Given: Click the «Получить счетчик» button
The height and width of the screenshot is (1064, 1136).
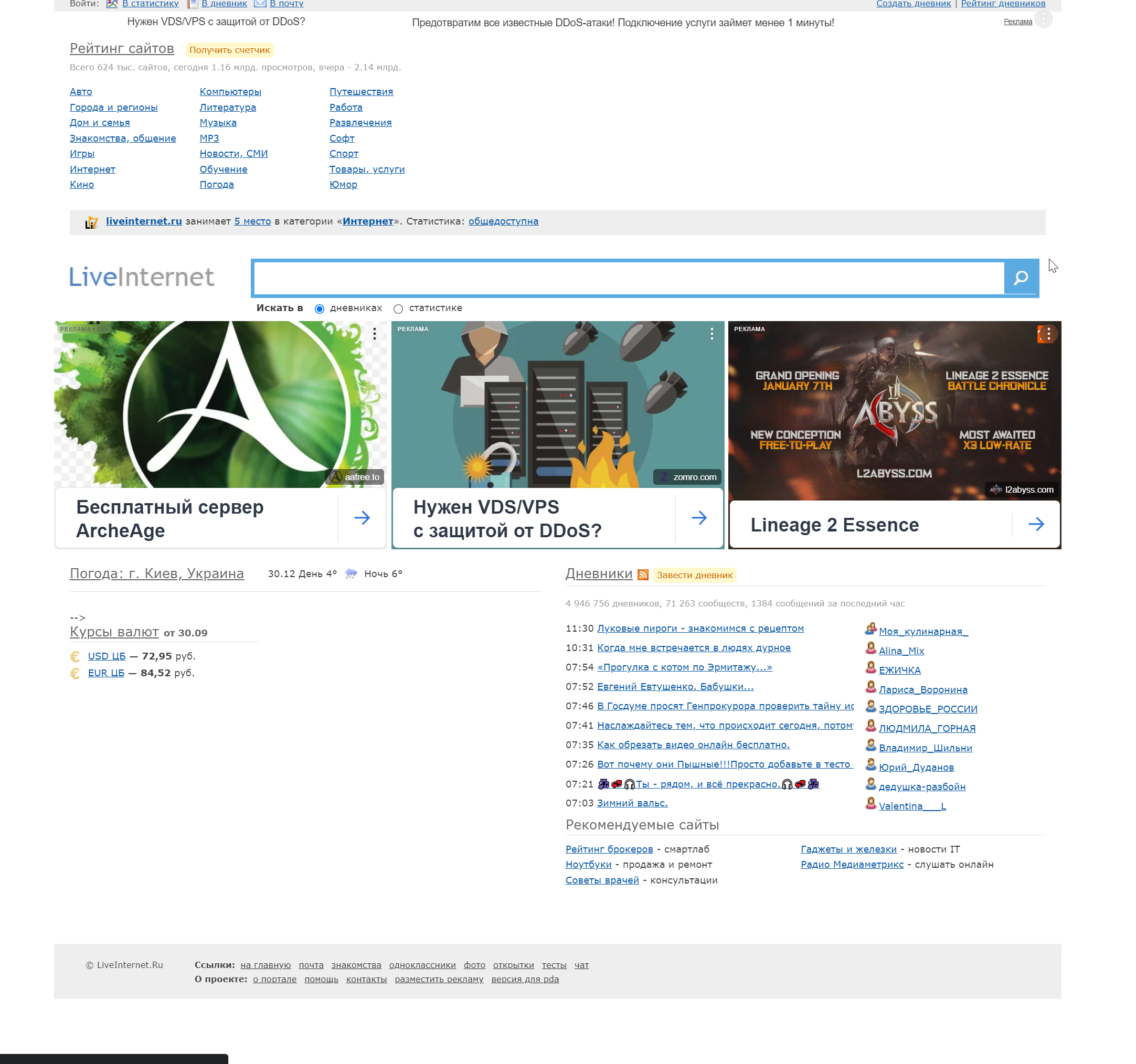Looking at the screenshot, I should click(x=229, y=50).
